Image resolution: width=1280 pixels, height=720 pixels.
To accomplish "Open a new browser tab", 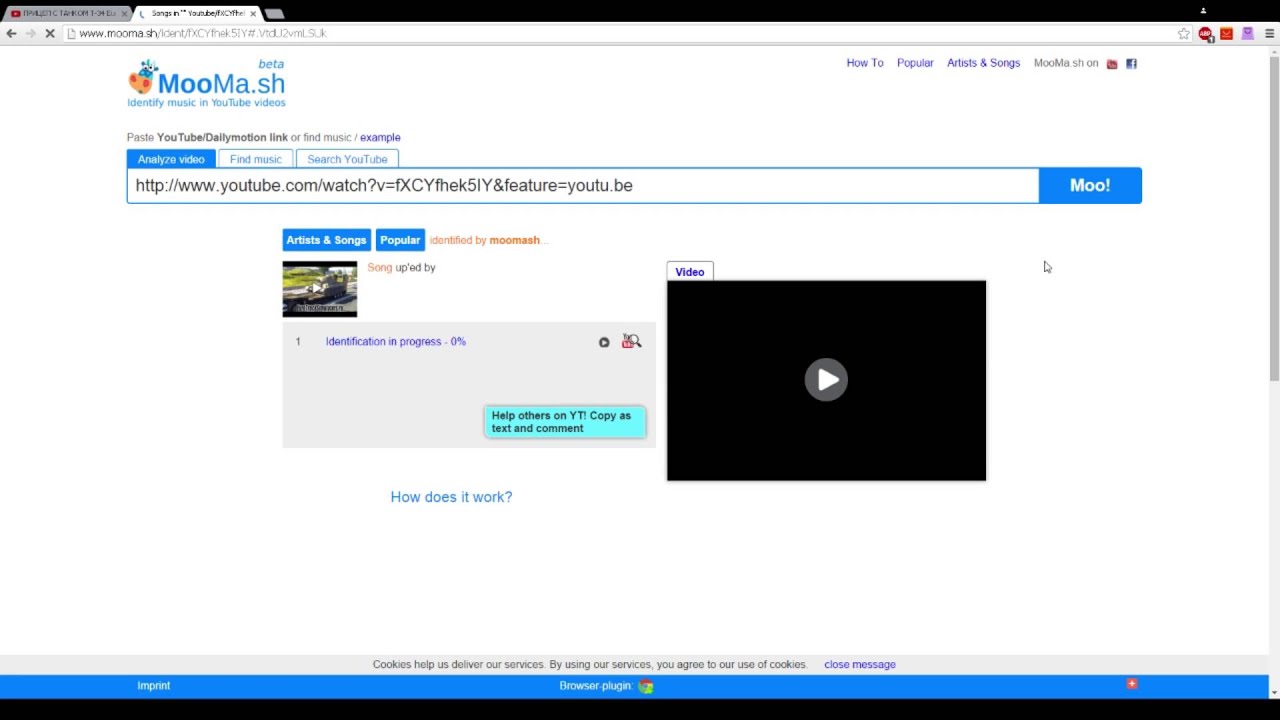I will coord(274,14).
